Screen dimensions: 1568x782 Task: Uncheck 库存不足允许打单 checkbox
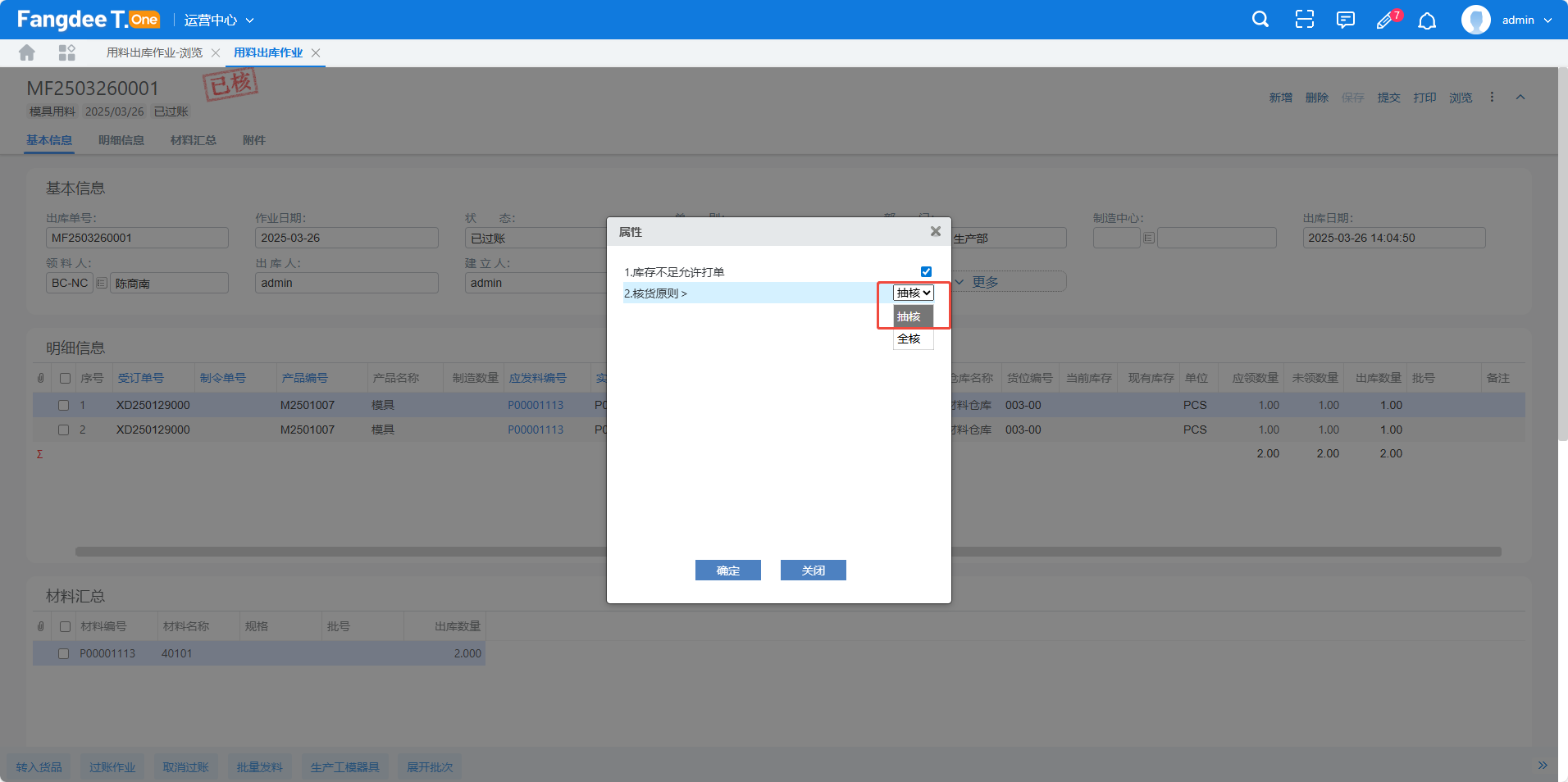(x=926, y=272)
